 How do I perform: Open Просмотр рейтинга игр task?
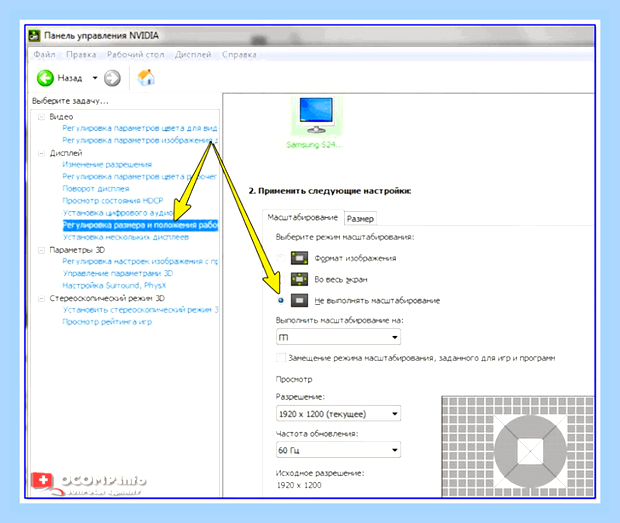pyautogui.click(x=107, y=322)
